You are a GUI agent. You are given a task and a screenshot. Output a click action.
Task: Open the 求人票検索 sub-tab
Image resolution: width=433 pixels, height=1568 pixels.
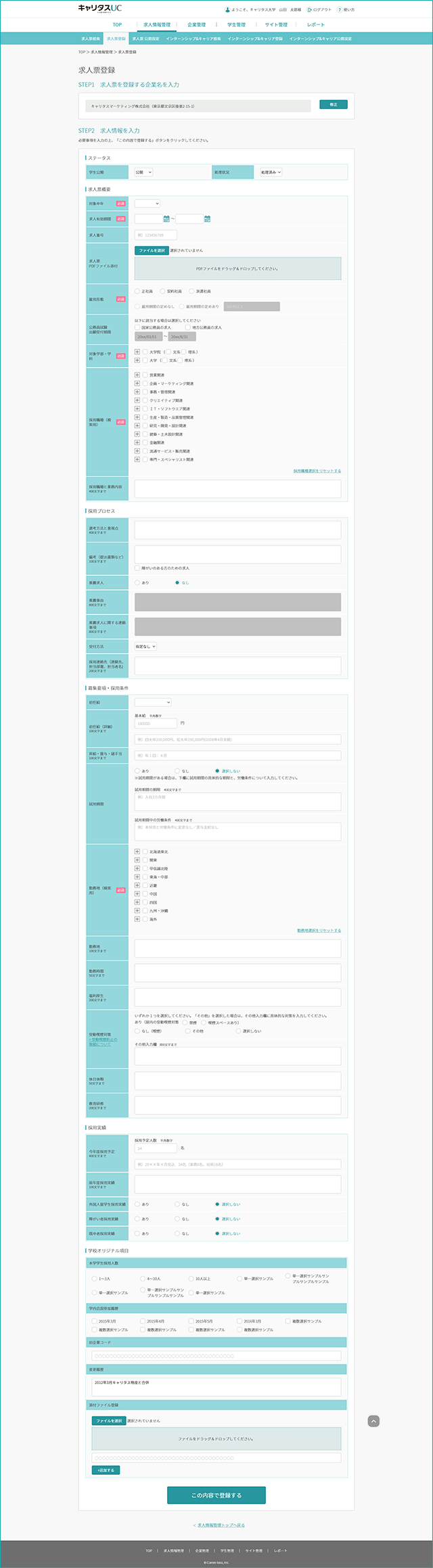click(x=91, y=39)
